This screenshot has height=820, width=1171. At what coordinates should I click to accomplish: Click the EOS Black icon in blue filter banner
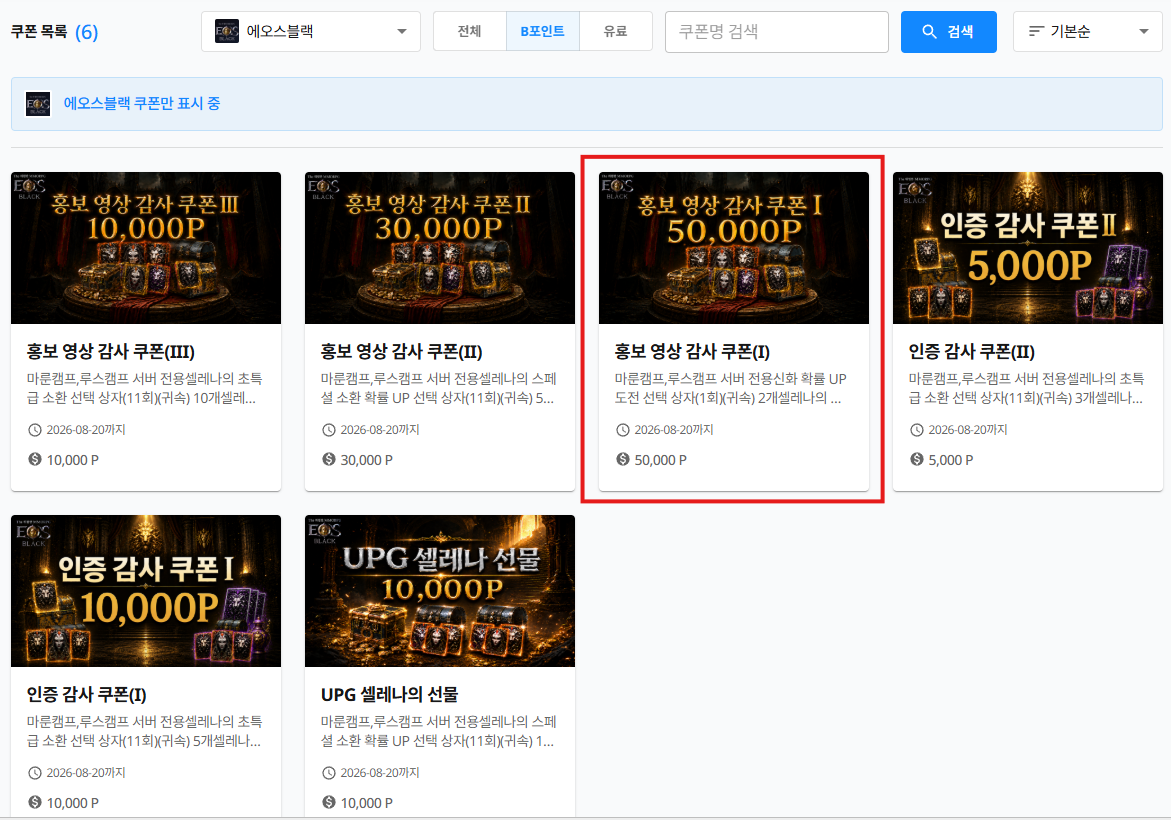(38, 104)
